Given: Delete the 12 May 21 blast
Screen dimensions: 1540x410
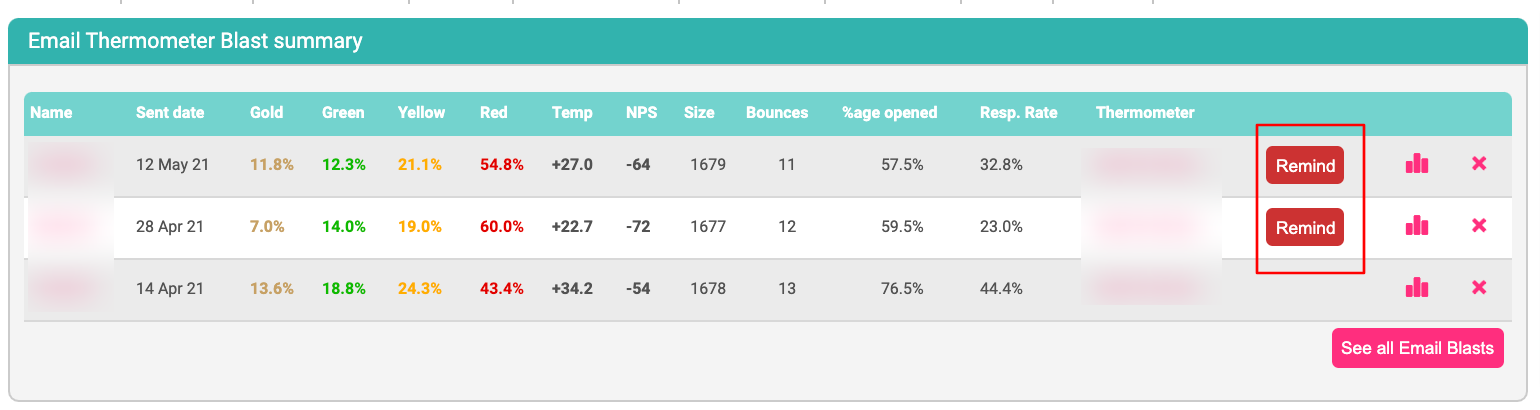Looking at the screenshot, I should click(1479, 164).
